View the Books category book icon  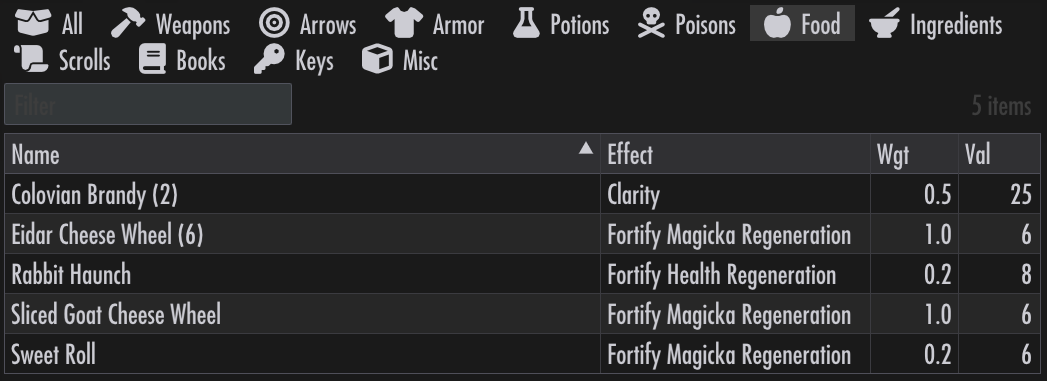pyautogui.click(x=152, y=60)
